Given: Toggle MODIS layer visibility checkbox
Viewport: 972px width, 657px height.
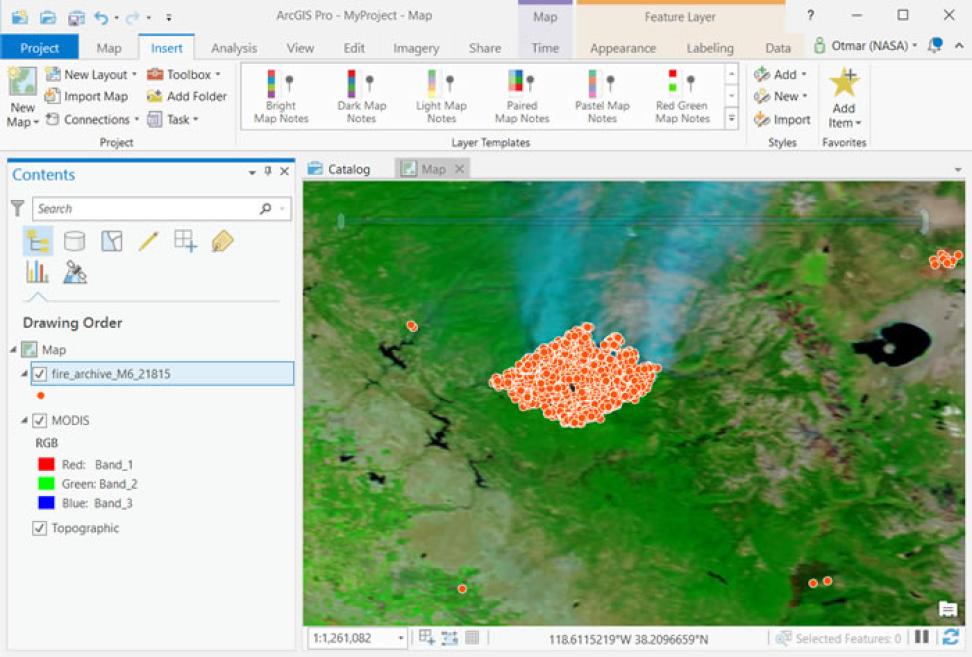Looking at the screenshot, I should (x=39, y=420).
